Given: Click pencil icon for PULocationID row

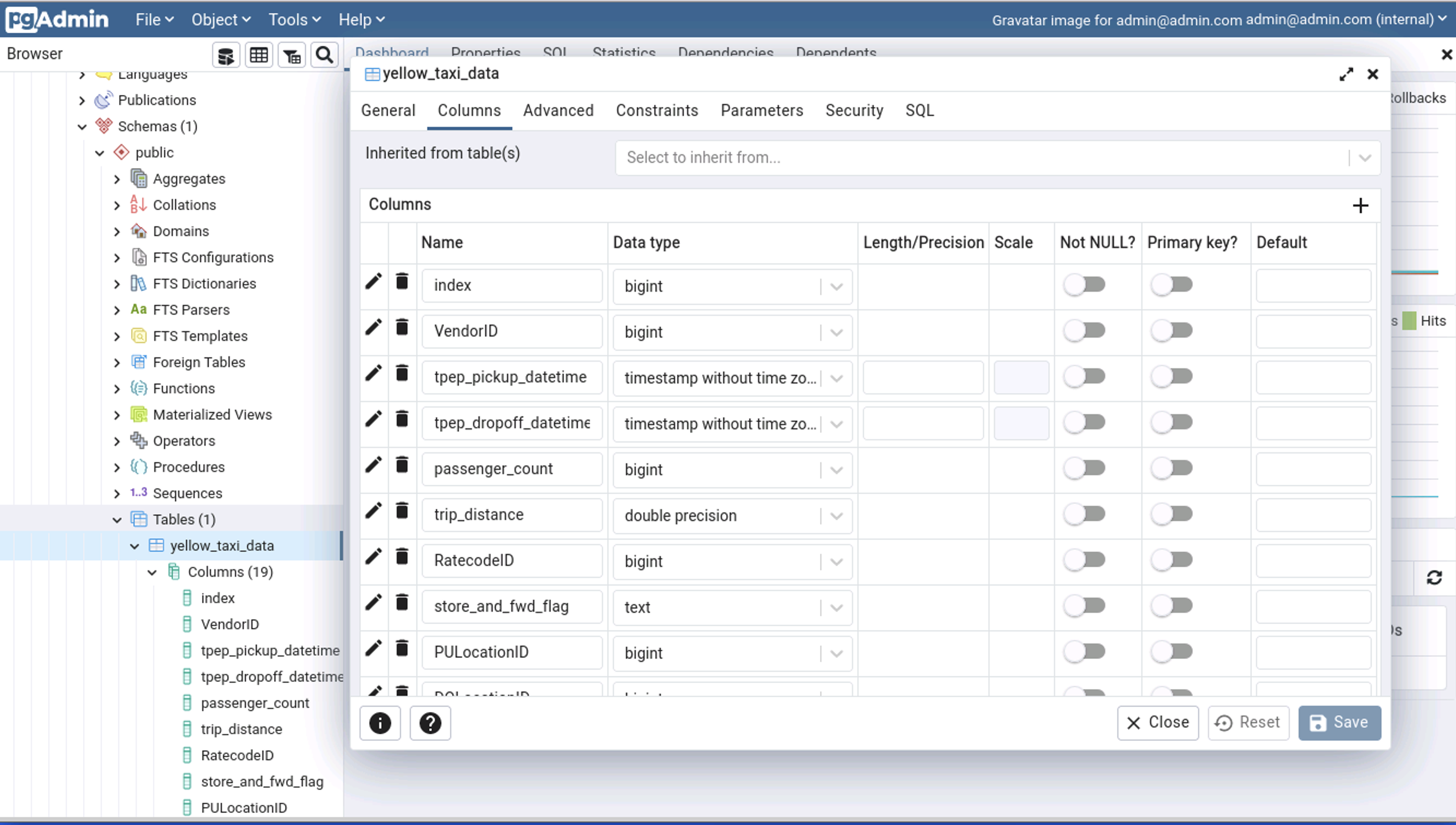Looking at the screenshot, I should pyautogui.click(x=374, y=649).
